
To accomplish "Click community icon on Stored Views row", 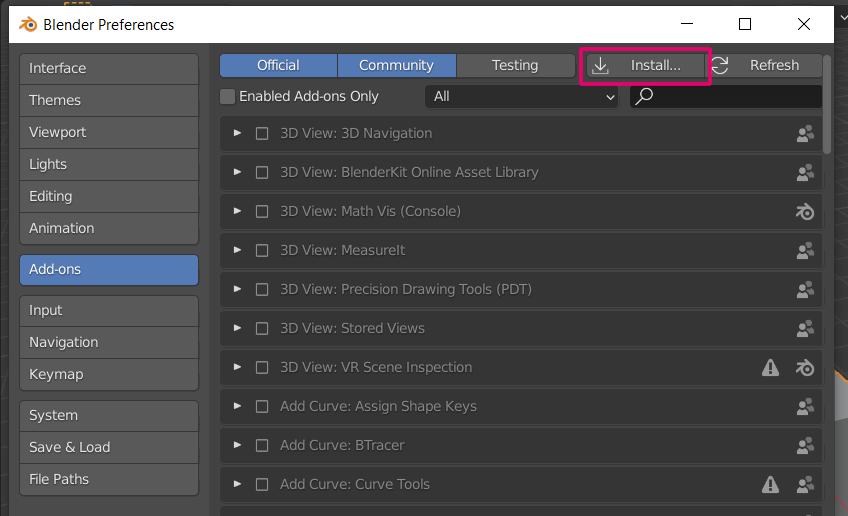I will (x=805, y=328).
